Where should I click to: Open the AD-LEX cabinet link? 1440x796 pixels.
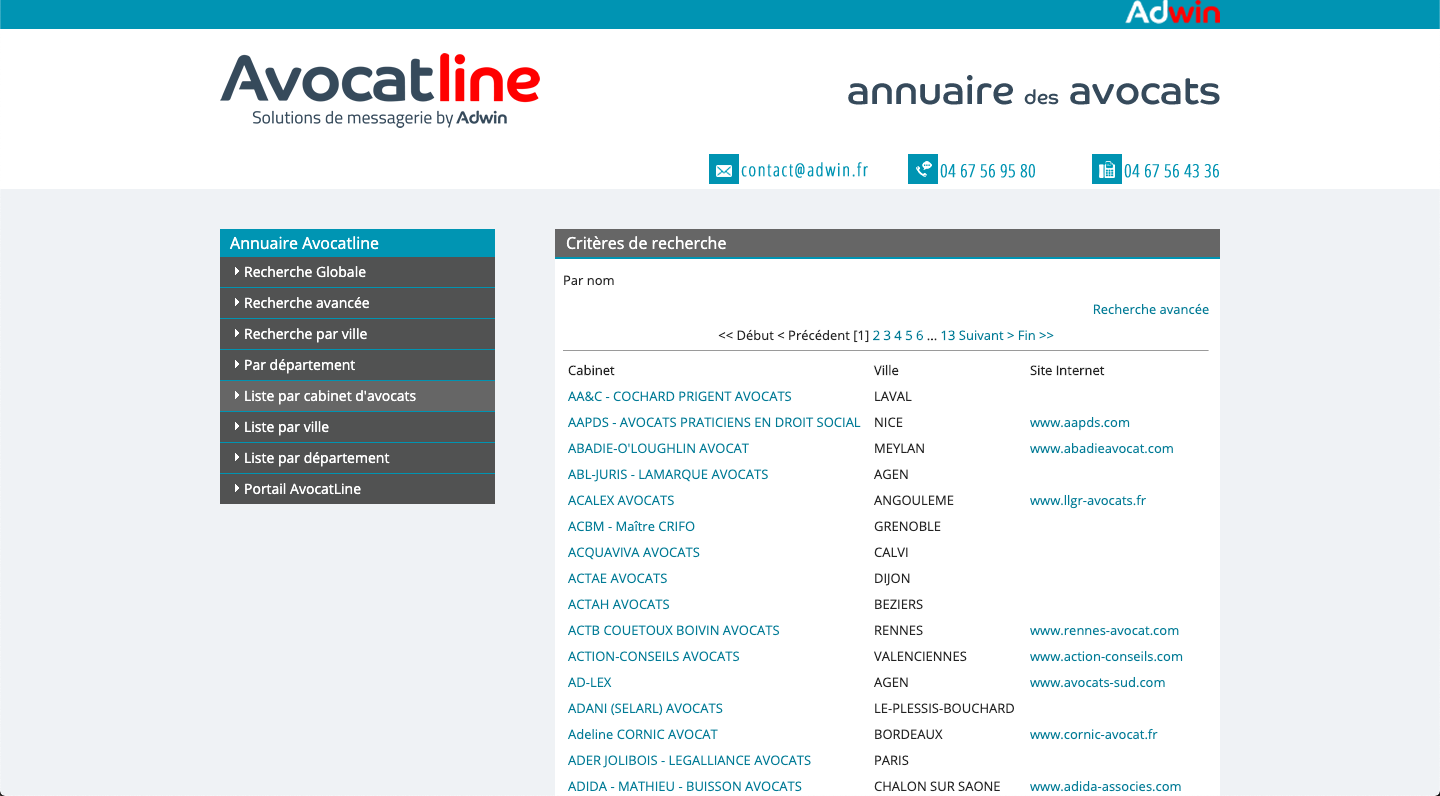pyautogui.click(x=590, y=683)
